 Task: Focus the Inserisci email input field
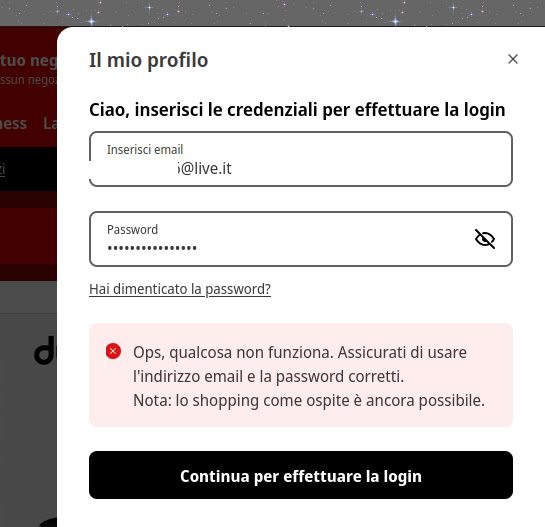click(301, 159)
